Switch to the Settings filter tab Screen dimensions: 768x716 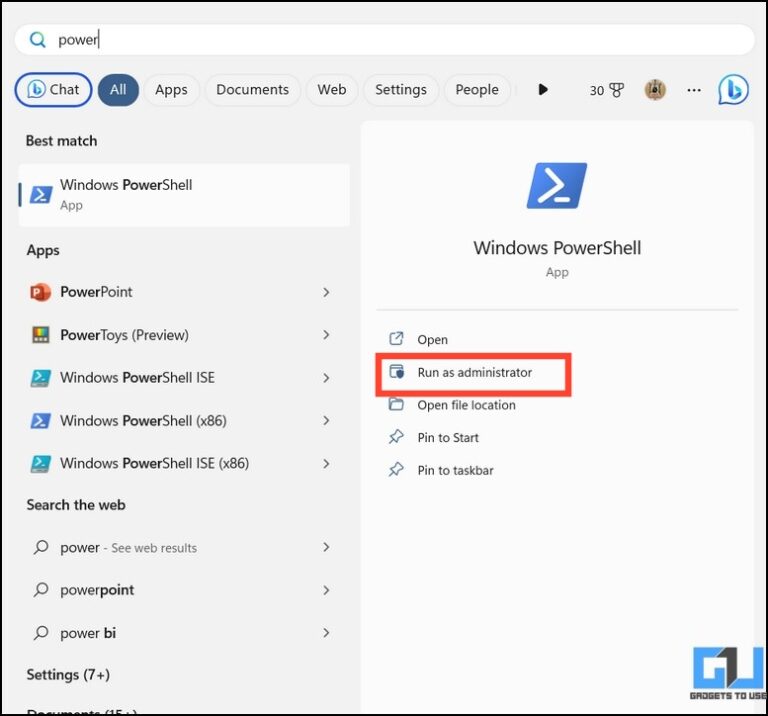tap(401, 90)
